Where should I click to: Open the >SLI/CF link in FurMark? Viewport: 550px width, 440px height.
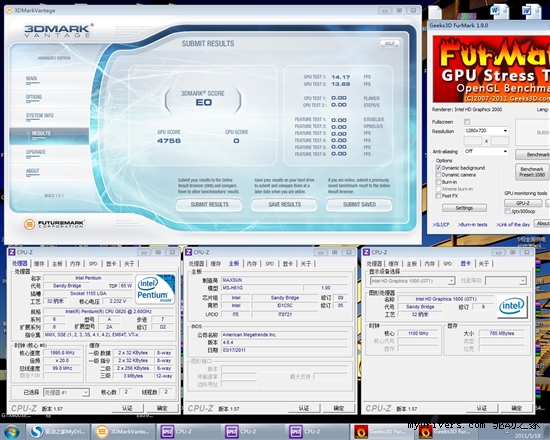tap(441, 225)
